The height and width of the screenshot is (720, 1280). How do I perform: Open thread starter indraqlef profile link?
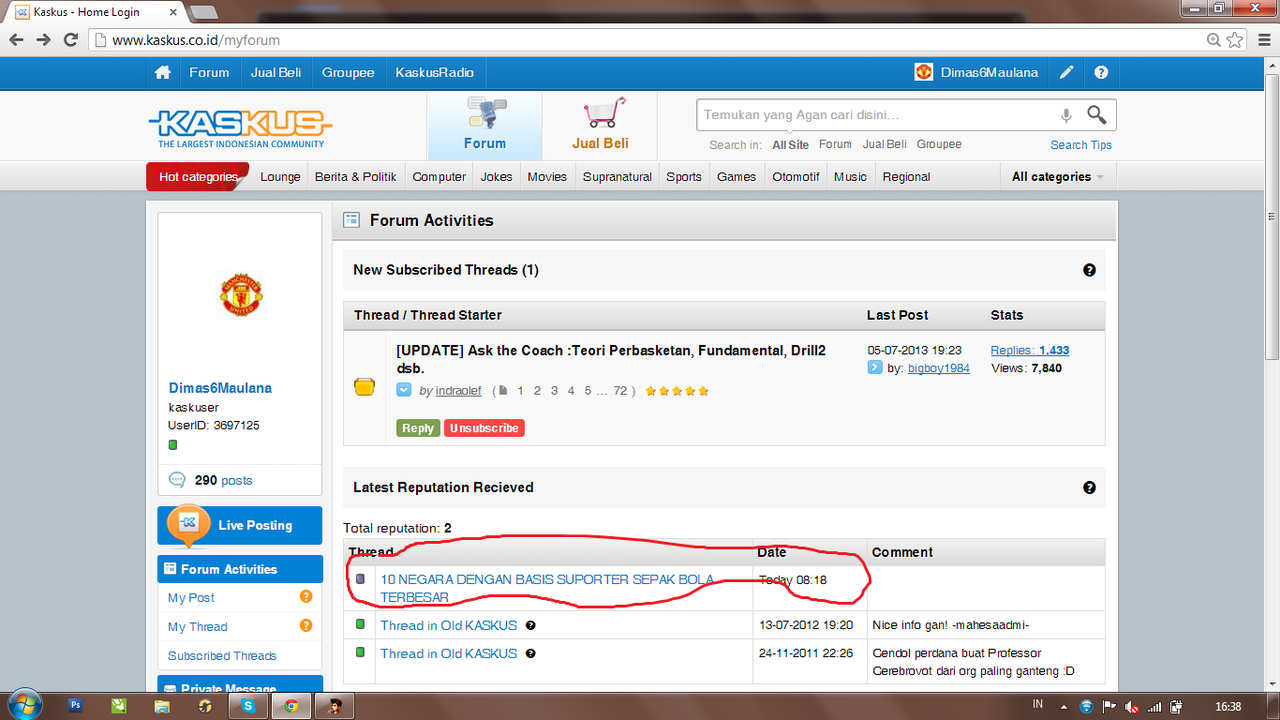coord(459,391)
